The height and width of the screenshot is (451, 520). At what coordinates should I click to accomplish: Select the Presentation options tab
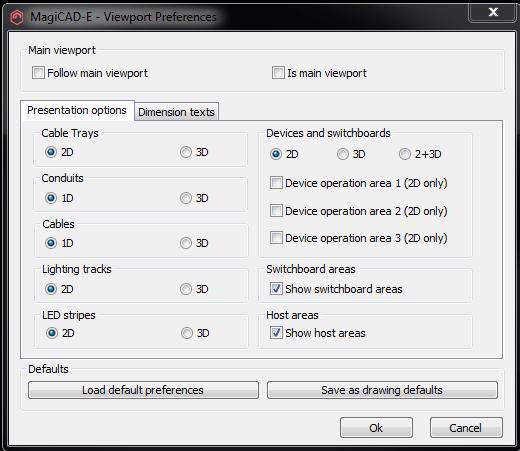(x=77, y=110)
